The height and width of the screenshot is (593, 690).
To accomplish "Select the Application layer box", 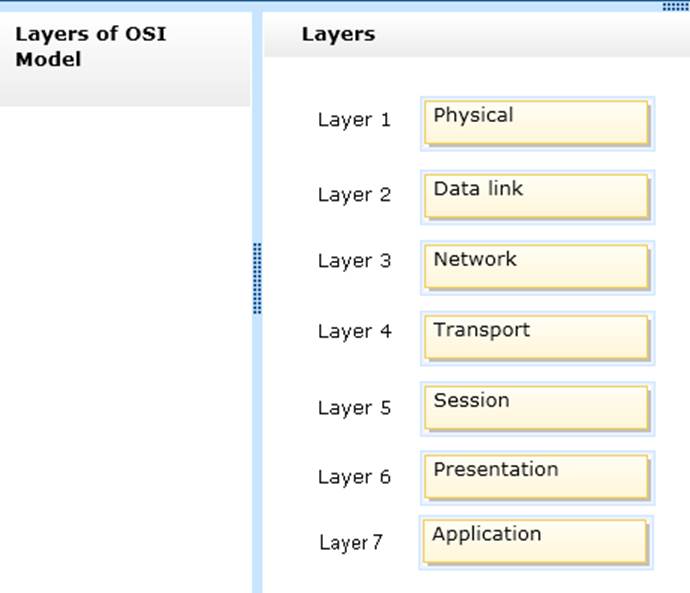I will coord(534,541).
